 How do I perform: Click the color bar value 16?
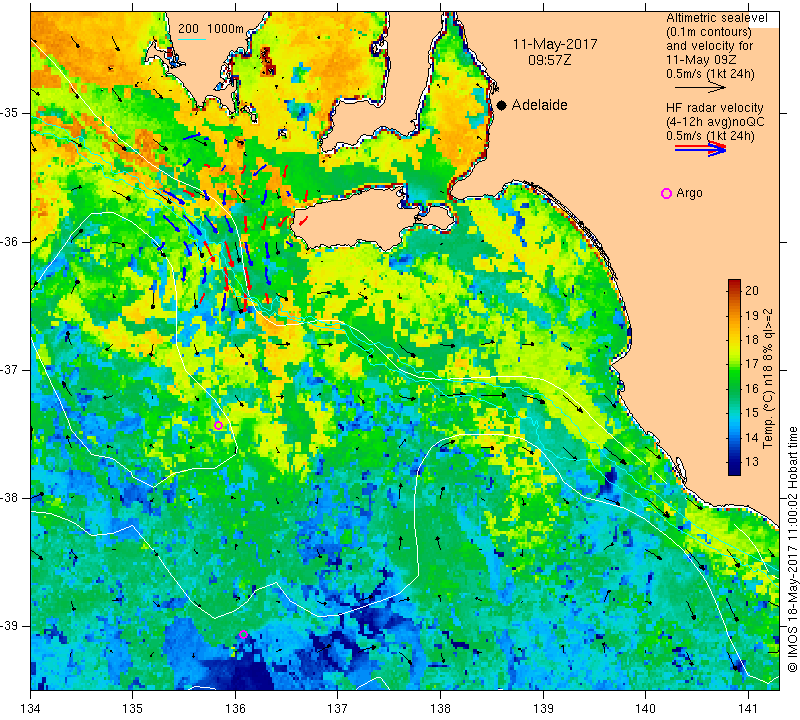point(752,388)
